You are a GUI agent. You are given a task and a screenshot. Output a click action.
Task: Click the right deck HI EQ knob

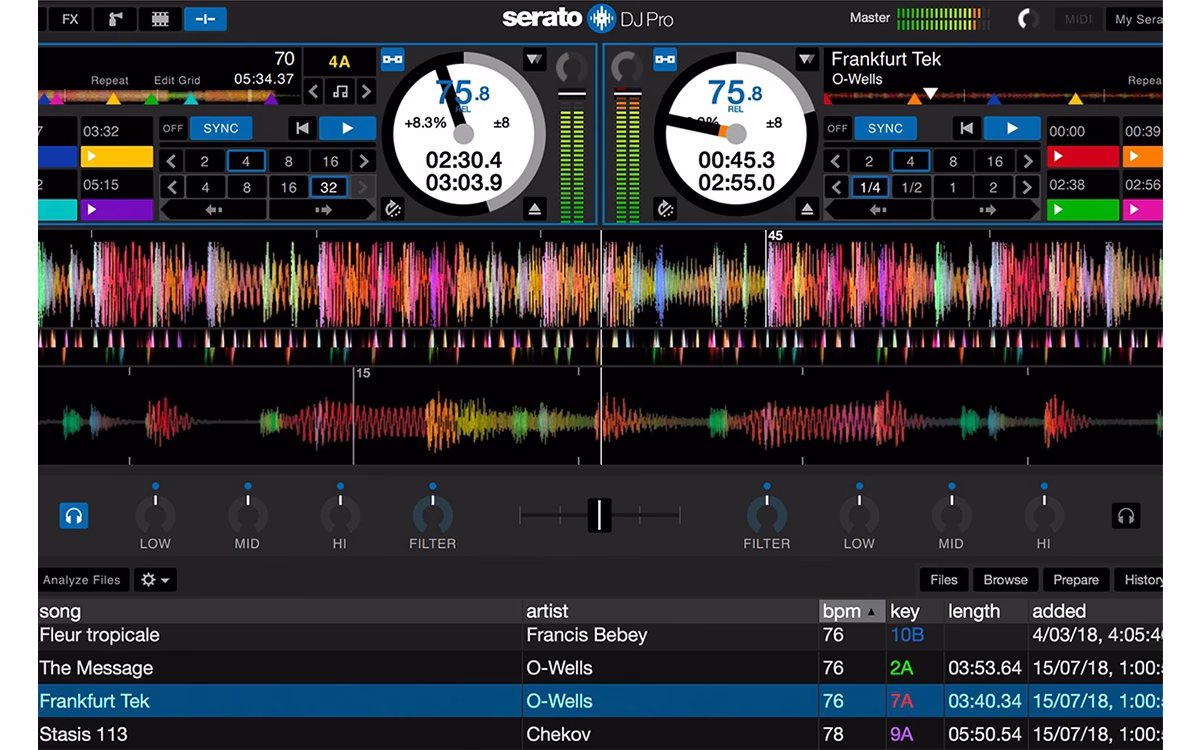tap(1043, 515)
